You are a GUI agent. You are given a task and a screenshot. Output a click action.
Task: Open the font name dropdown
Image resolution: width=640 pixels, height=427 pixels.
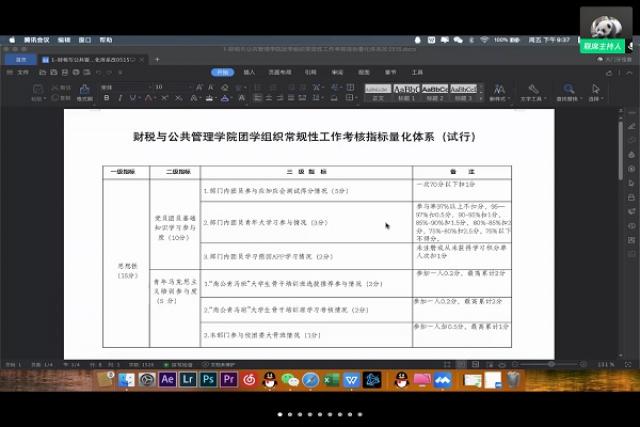(x=149, y=87)
